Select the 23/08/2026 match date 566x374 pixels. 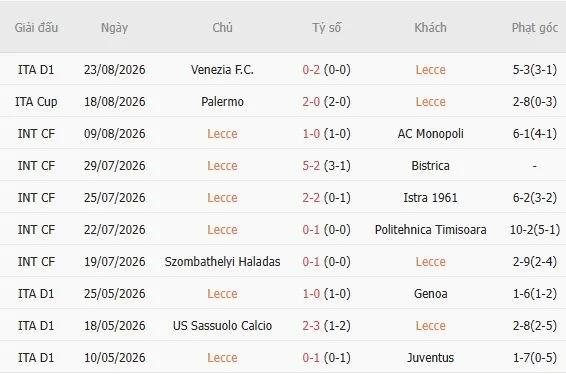(x=114, y=70)
